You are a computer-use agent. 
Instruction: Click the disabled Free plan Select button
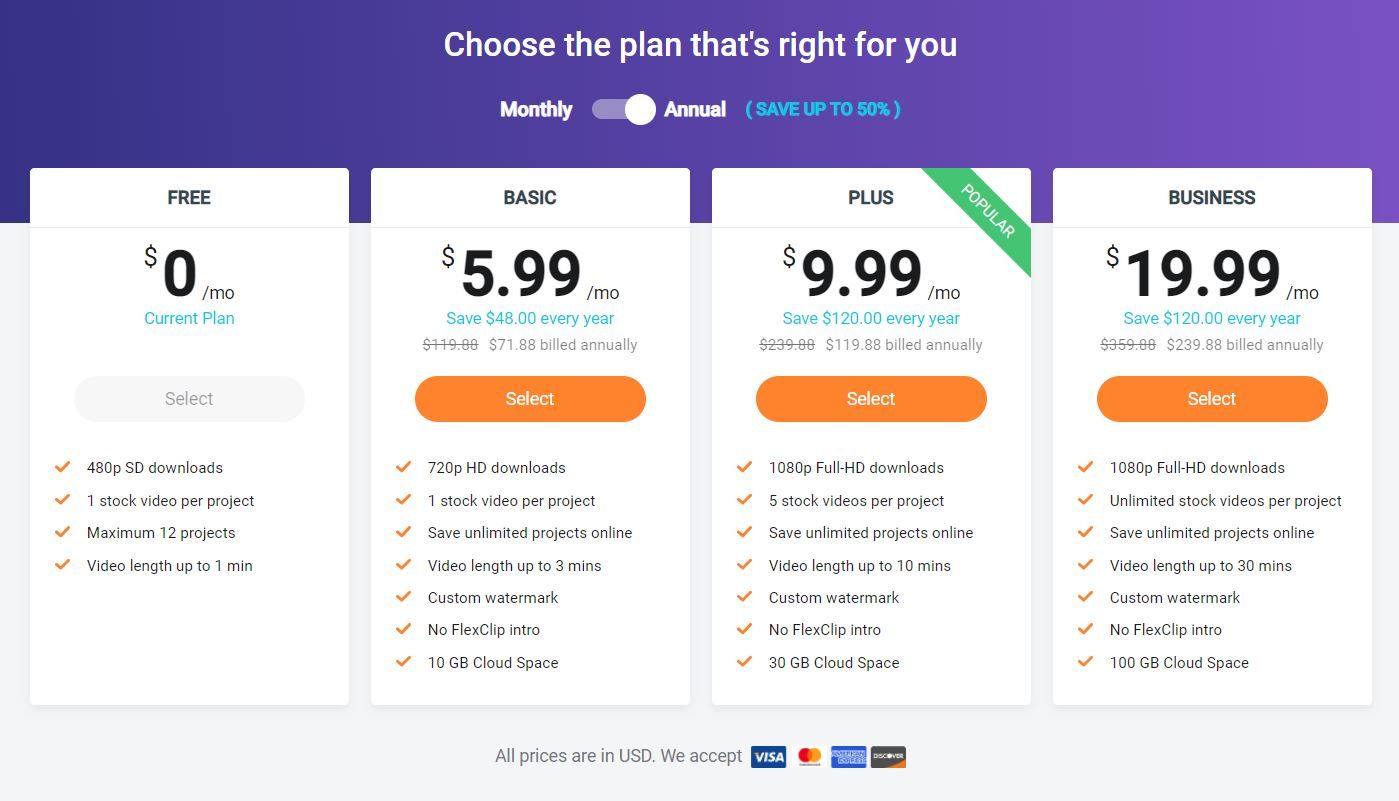point(189,399)
